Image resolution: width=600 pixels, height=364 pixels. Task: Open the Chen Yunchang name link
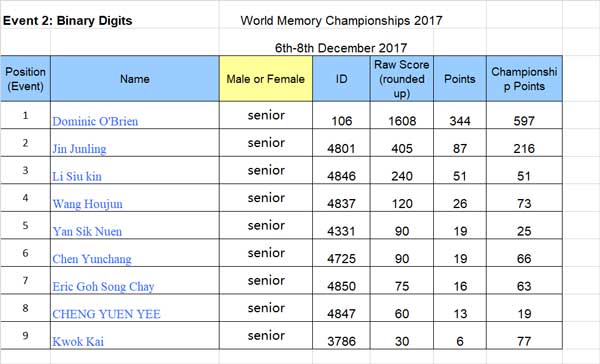point(92,259)
